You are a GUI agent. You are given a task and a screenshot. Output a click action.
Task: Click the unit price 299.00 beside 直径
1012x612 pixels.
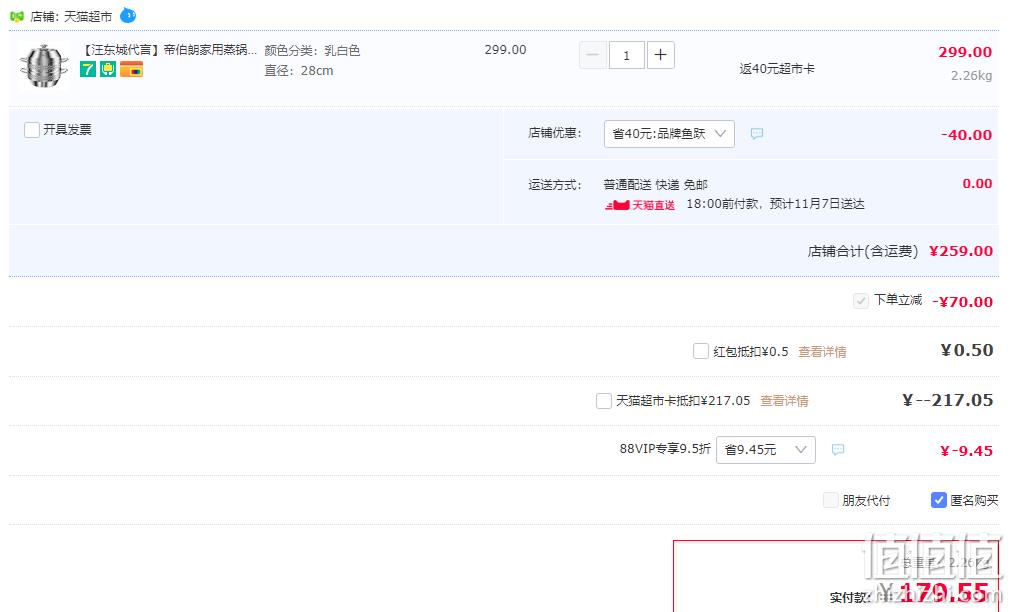[x=505, y=50]
